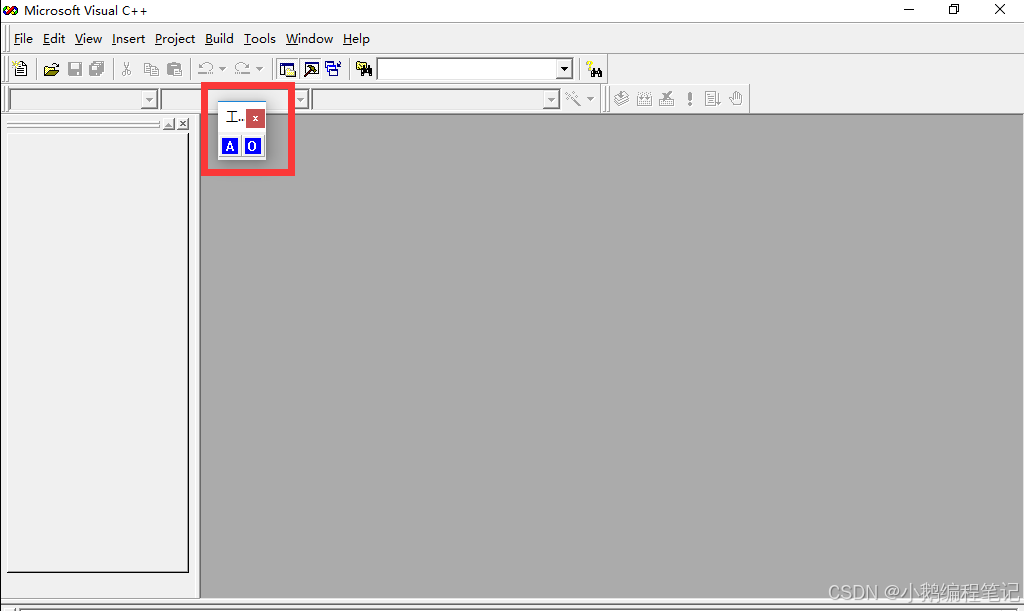Open the Tools menu
The width and height of the screenshot is (1024, 611).
pyautogui.click(x=259, y=39)
